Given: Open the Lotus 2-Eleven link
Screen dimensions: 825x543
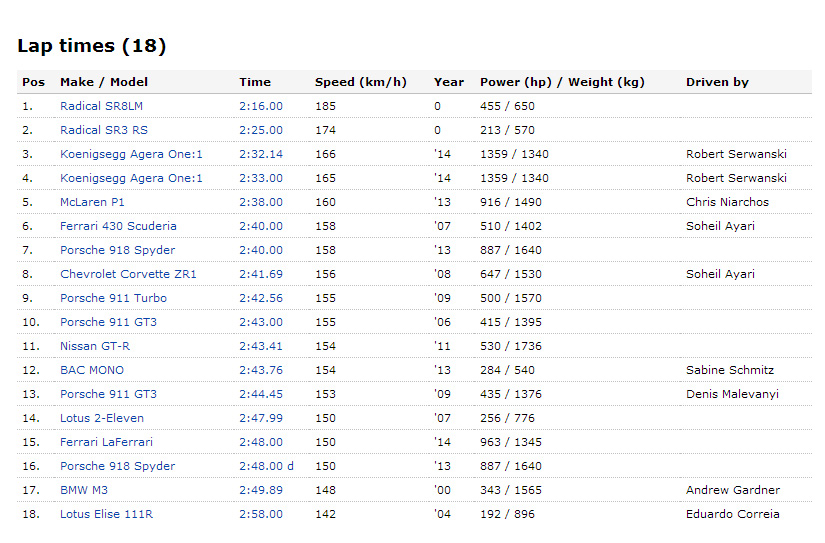Looking at the screenshot, I should [x=102, y=418].
